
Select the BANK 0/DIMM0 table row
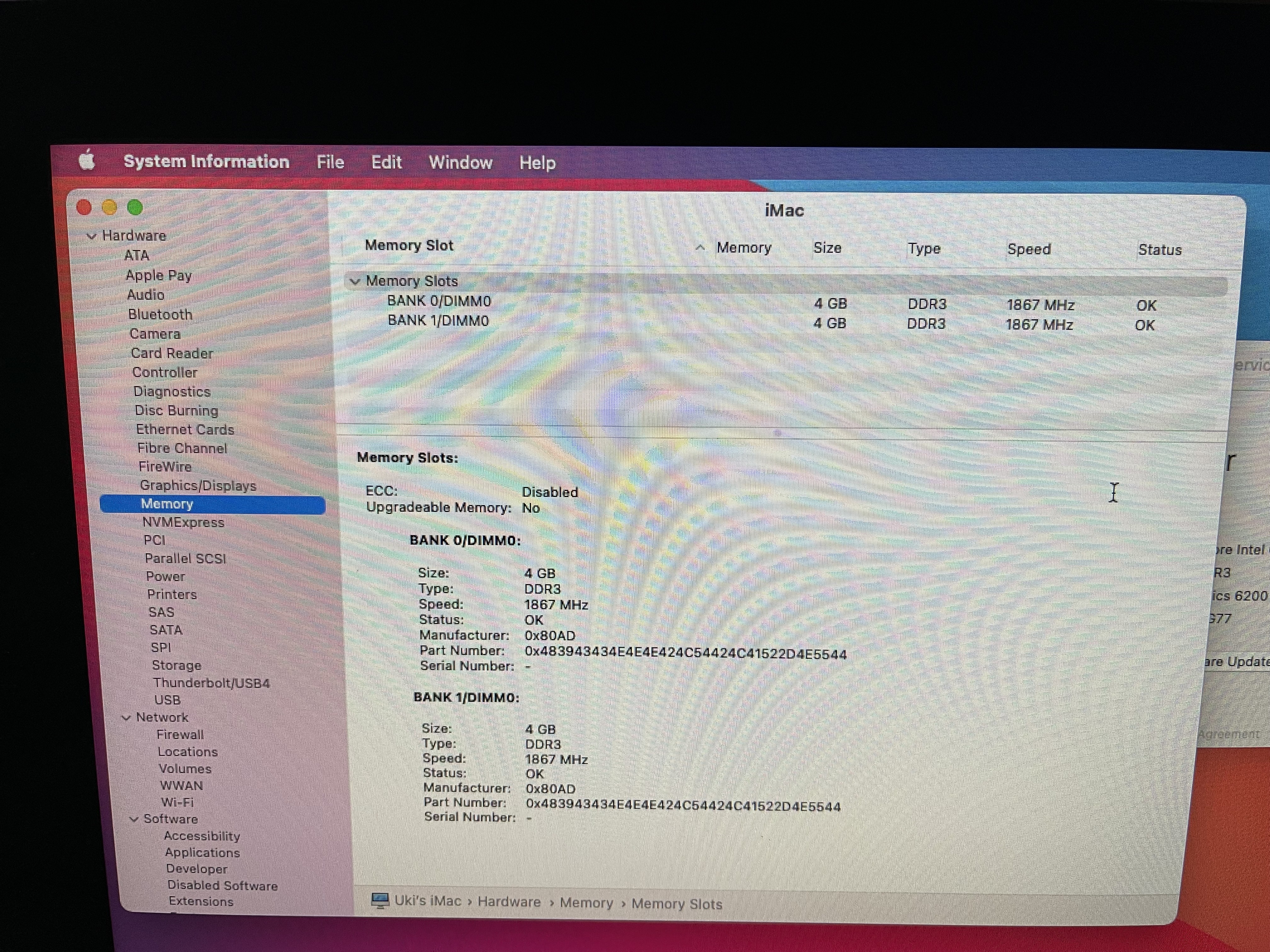tap(439, 301)
